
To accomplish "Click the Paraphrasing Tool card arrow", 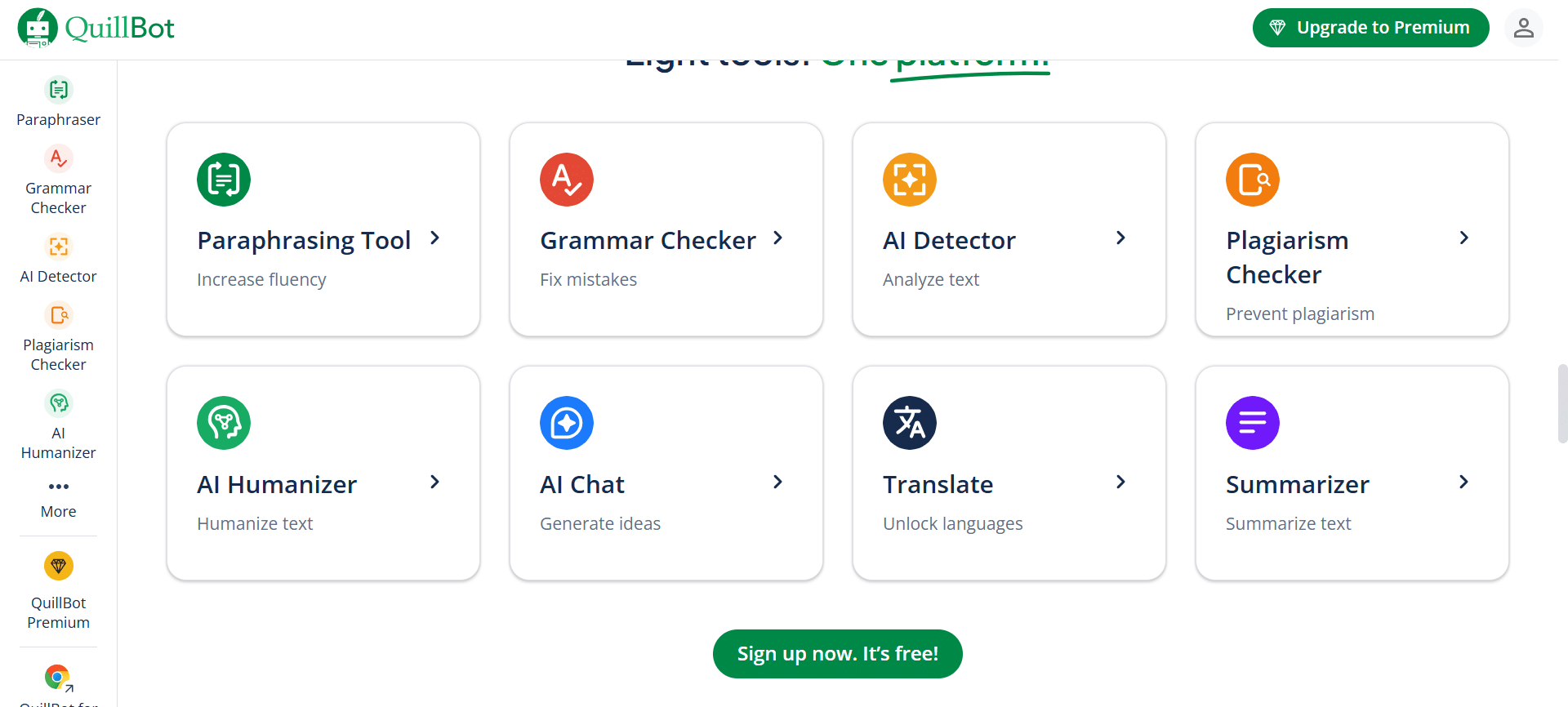I will pyautogui.click(x=435, y=238).
